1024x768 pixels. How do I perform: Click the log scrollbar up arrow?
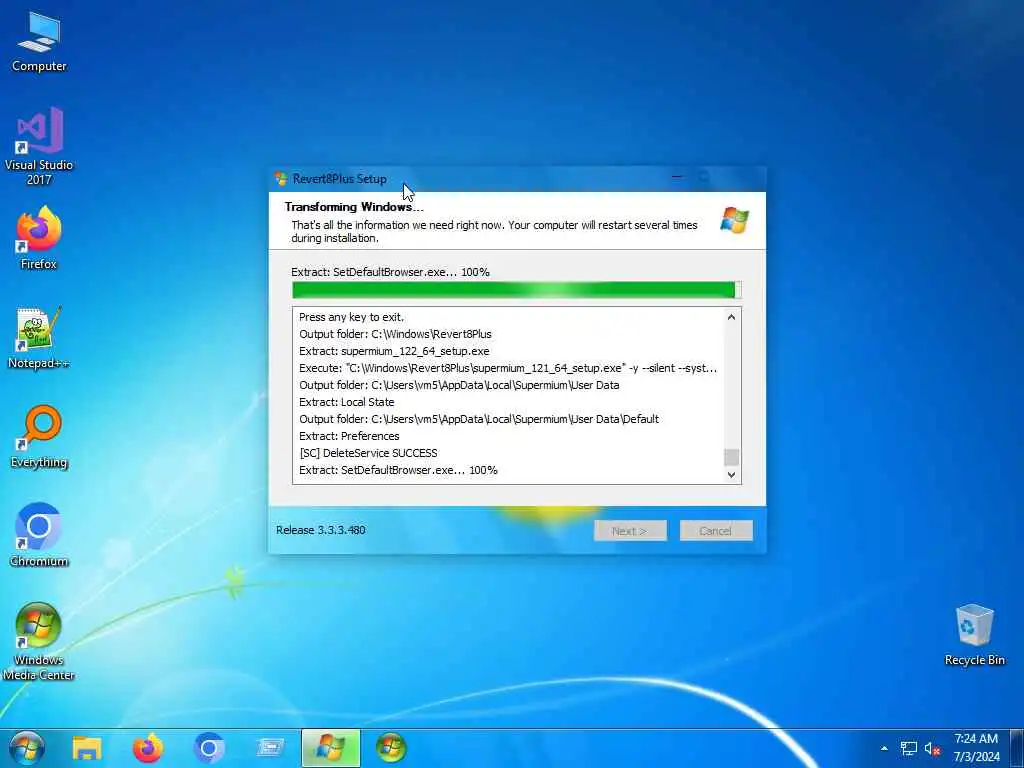pos(731,317)
